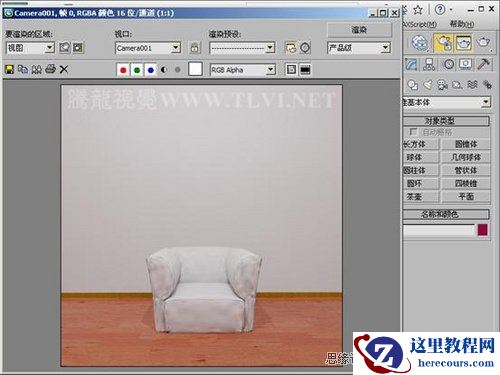
Task: Create a 球体 sphere primitive
Action: tap(421, 157)
